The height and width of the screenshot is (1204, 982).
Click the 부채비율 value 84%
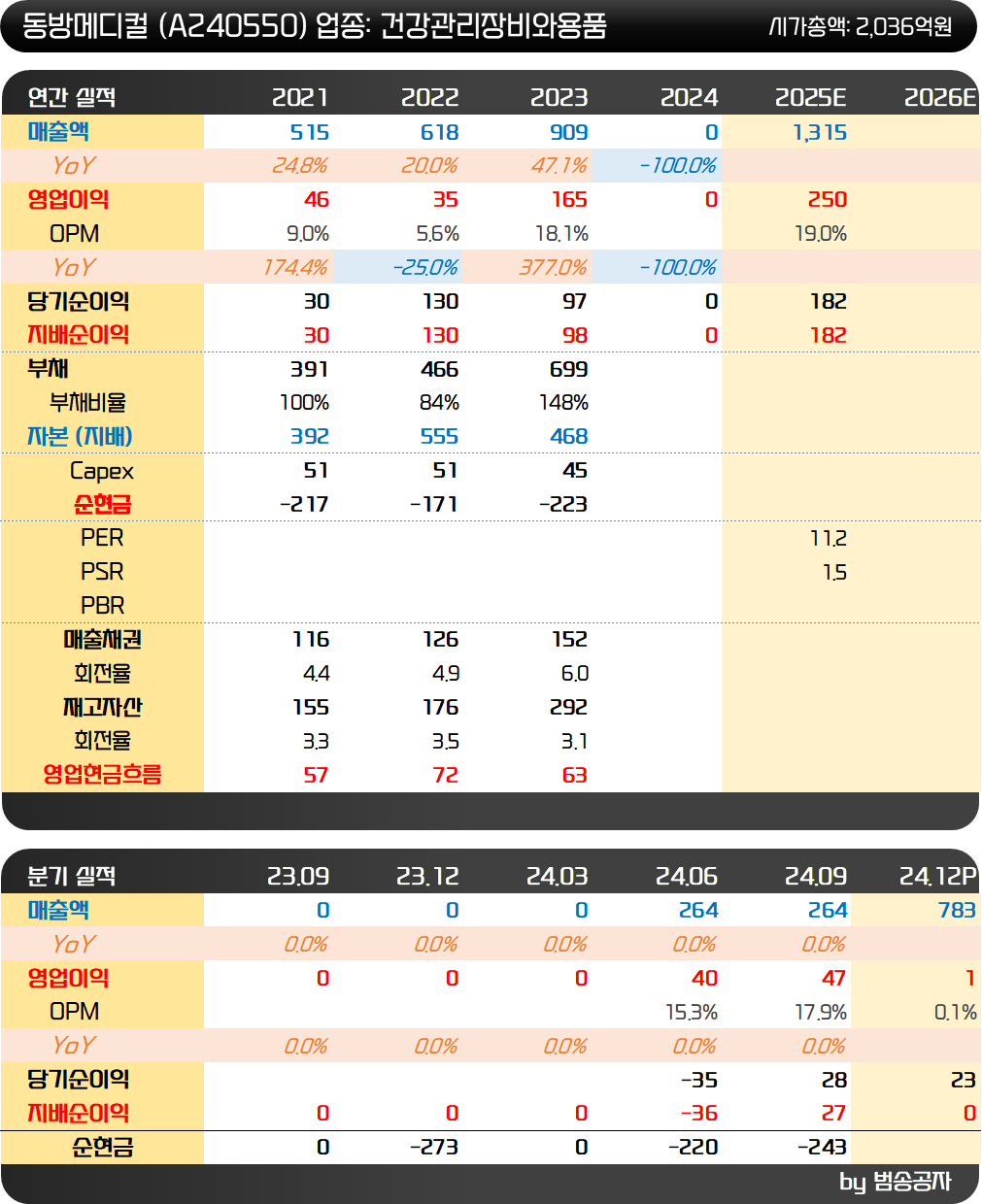coord(439,403)
